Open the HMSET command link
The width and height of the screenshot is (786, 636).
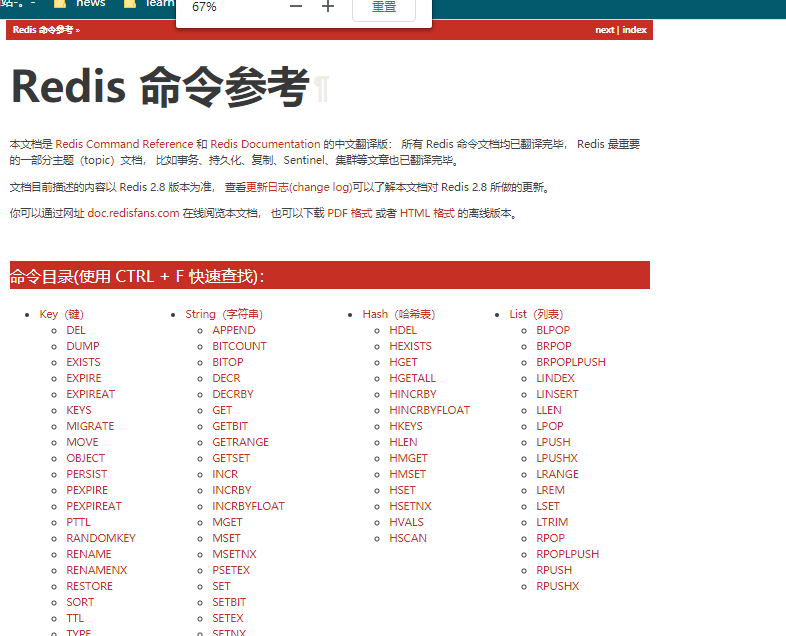point(408,475)
